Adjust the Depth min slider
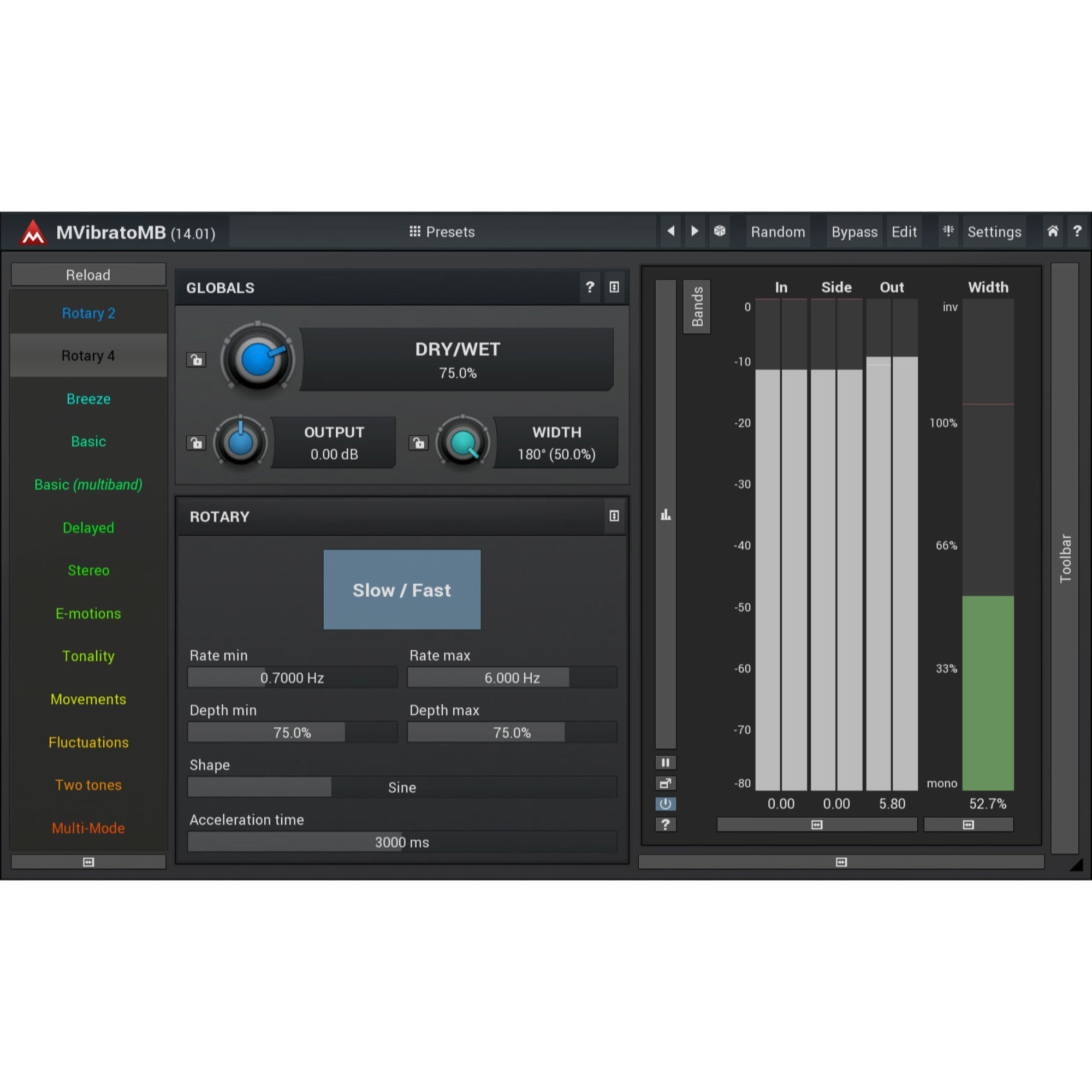The height and width of the screenshot is (1092, 1092). point(292,732)
